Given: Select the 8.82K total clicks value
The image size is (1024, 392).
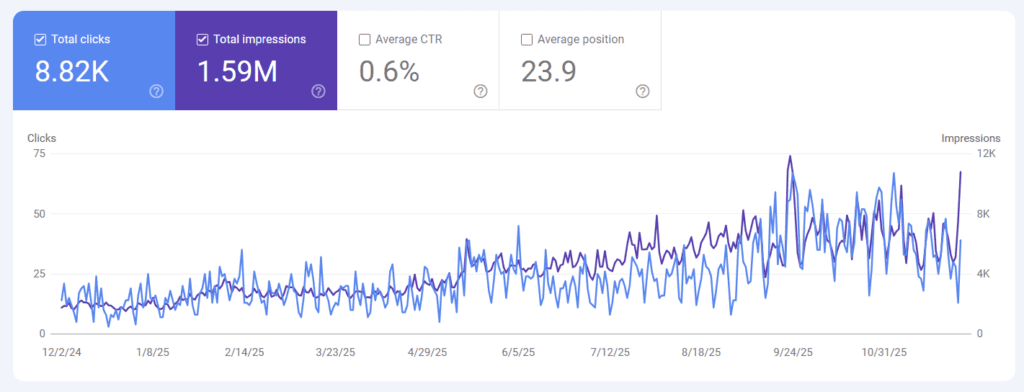Looking at the screenshot, I should click(x=72, y=71).
